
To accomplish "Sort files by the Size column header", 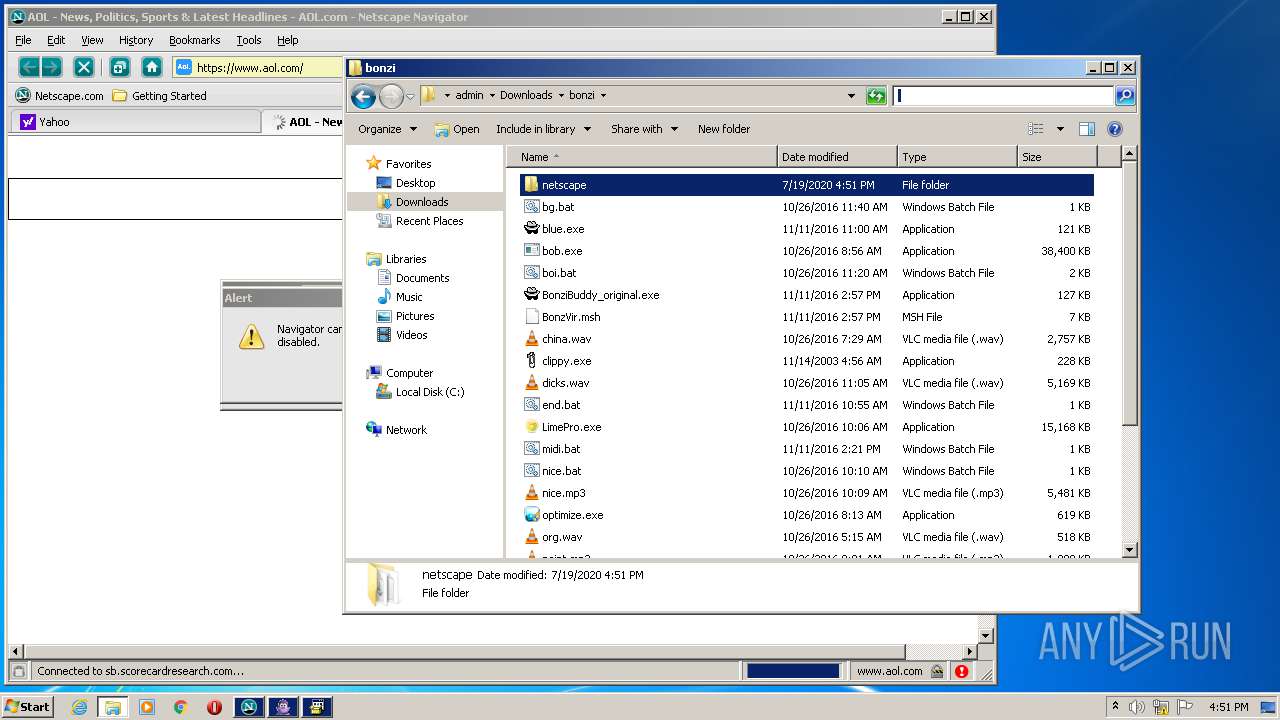I will pos(1057,157).
